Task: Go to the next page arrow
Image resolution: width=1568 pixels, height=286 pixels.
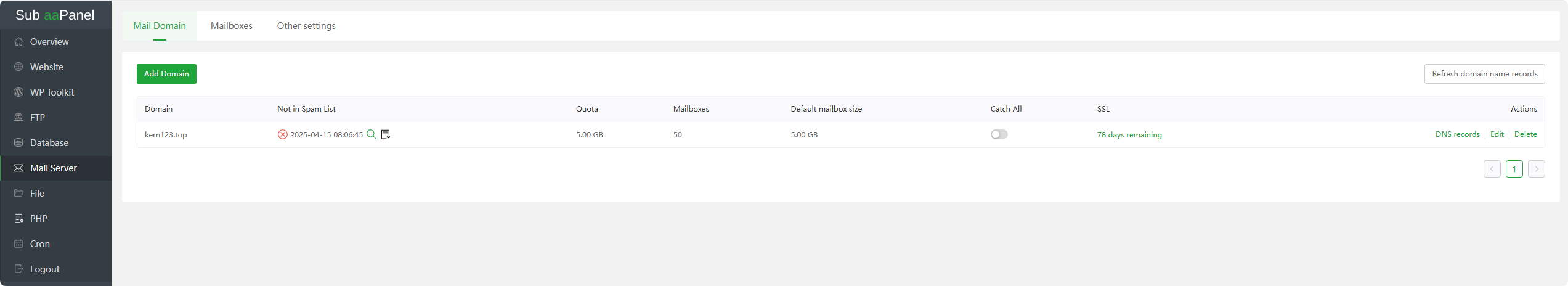Action: pos(1536,169)
